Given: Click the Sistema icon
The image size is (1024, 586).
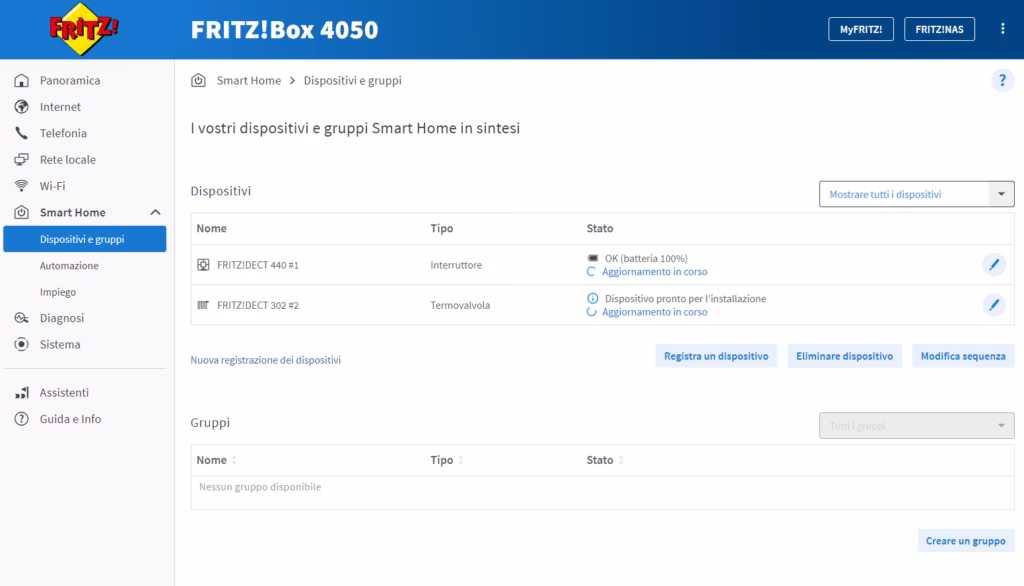Looking at the screenshot, I should tap(22, 344).
